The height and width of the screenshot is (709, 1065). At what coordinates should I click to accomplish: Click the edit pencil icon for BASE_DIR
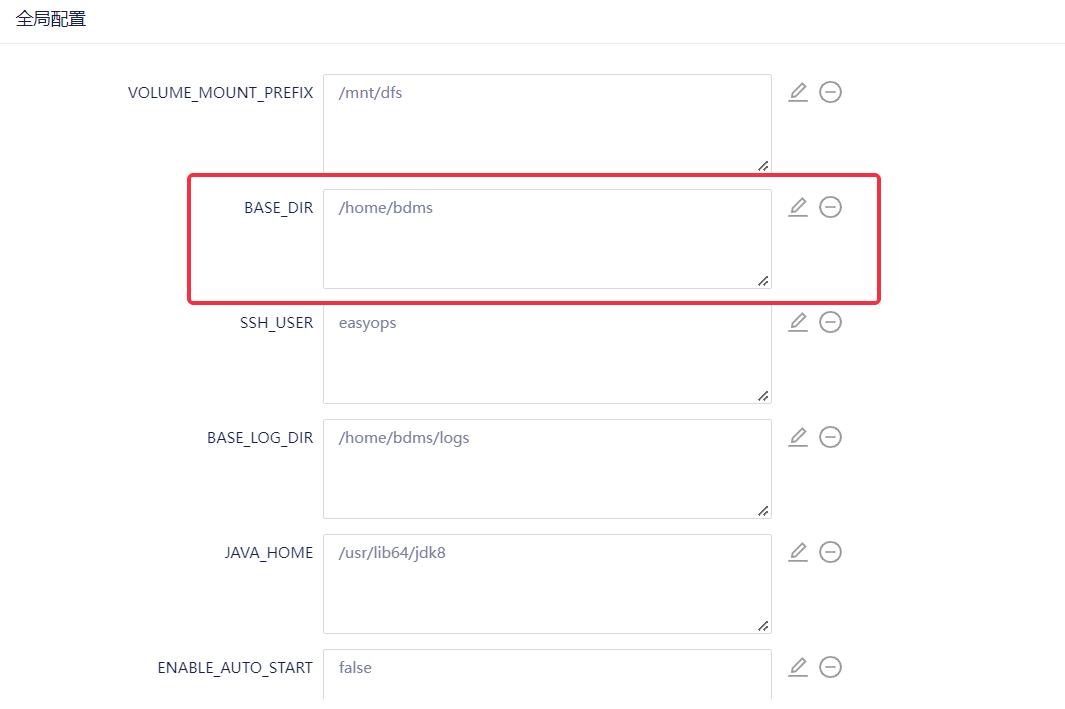798,207
